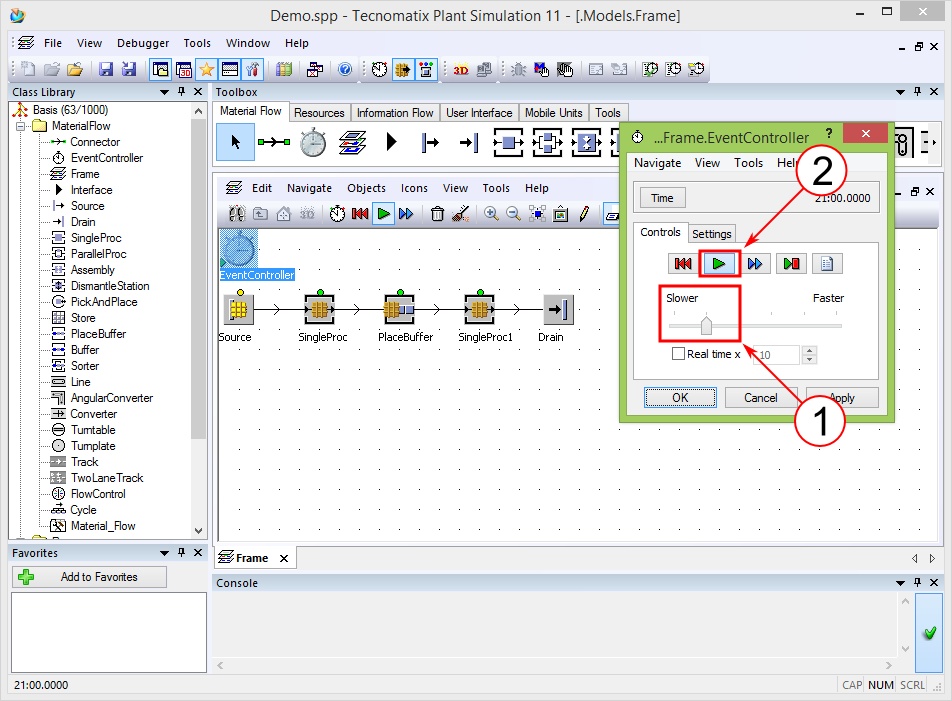The width and height of the screenshot is (952, 701).
Task: Close the Frame tab with its X
Action: coord(284,558)
